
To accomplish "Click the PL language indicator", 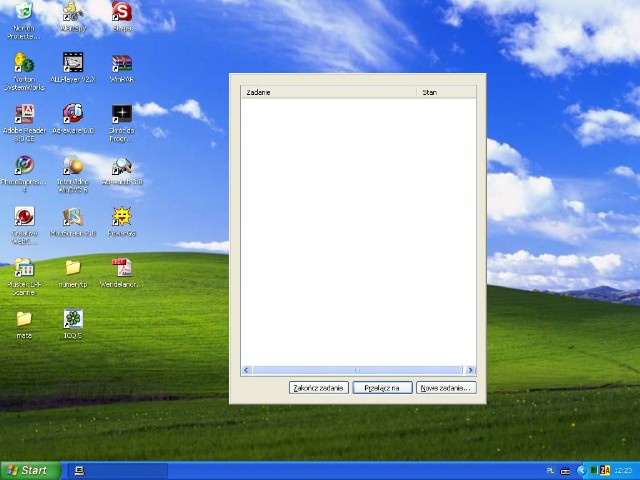I will [550, 471].
